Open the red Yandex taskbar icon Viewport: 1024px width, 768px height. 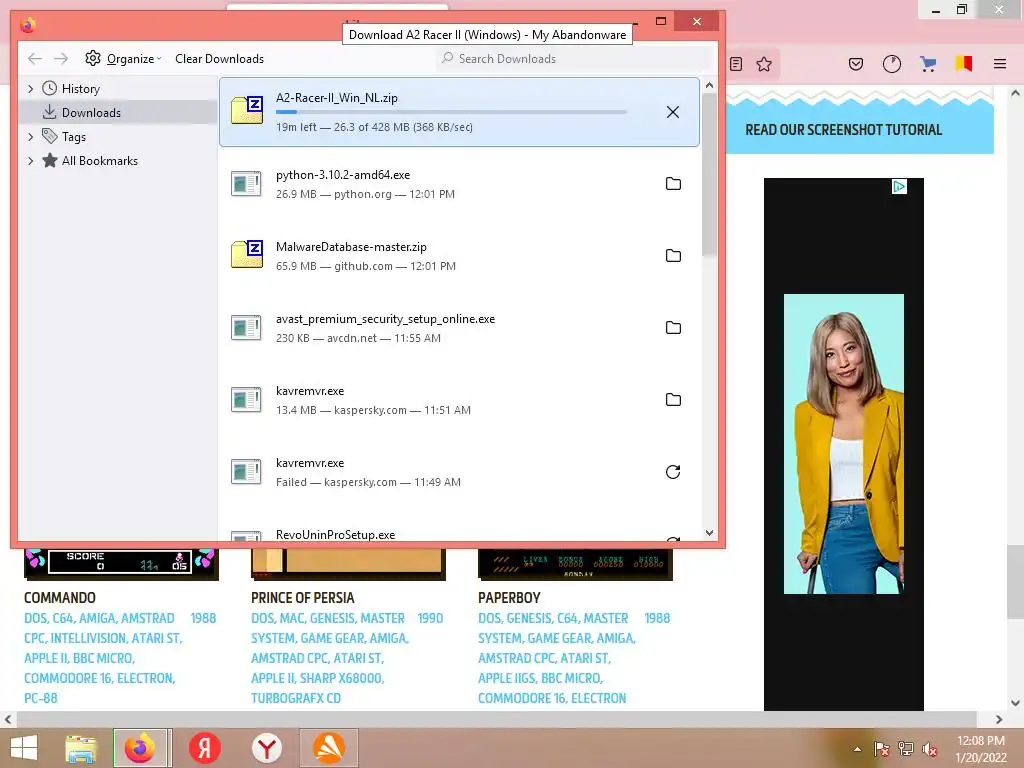[205, 748]
